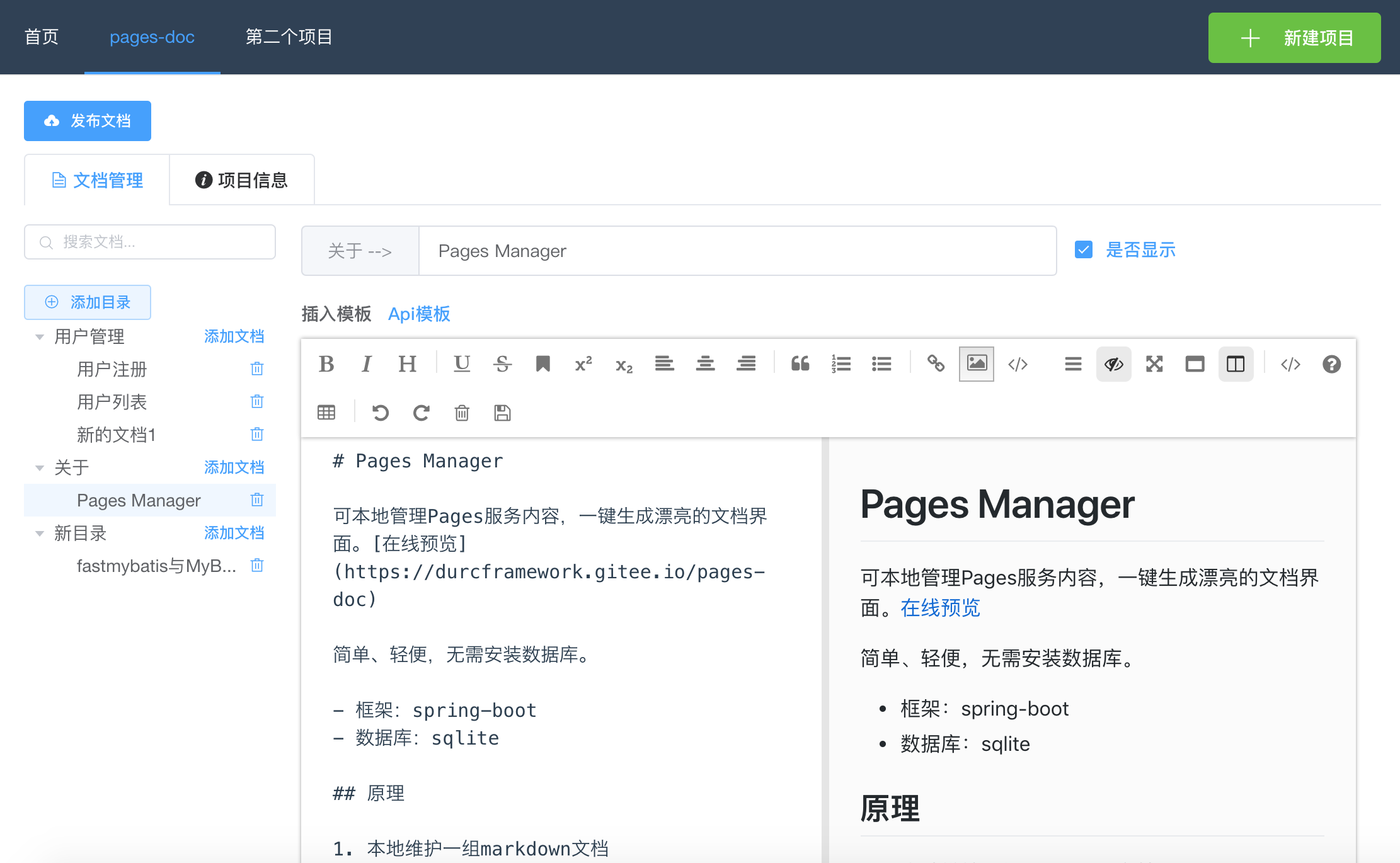Toggle split double-column view
1400x863 pixels.
tap(1236, 363)
